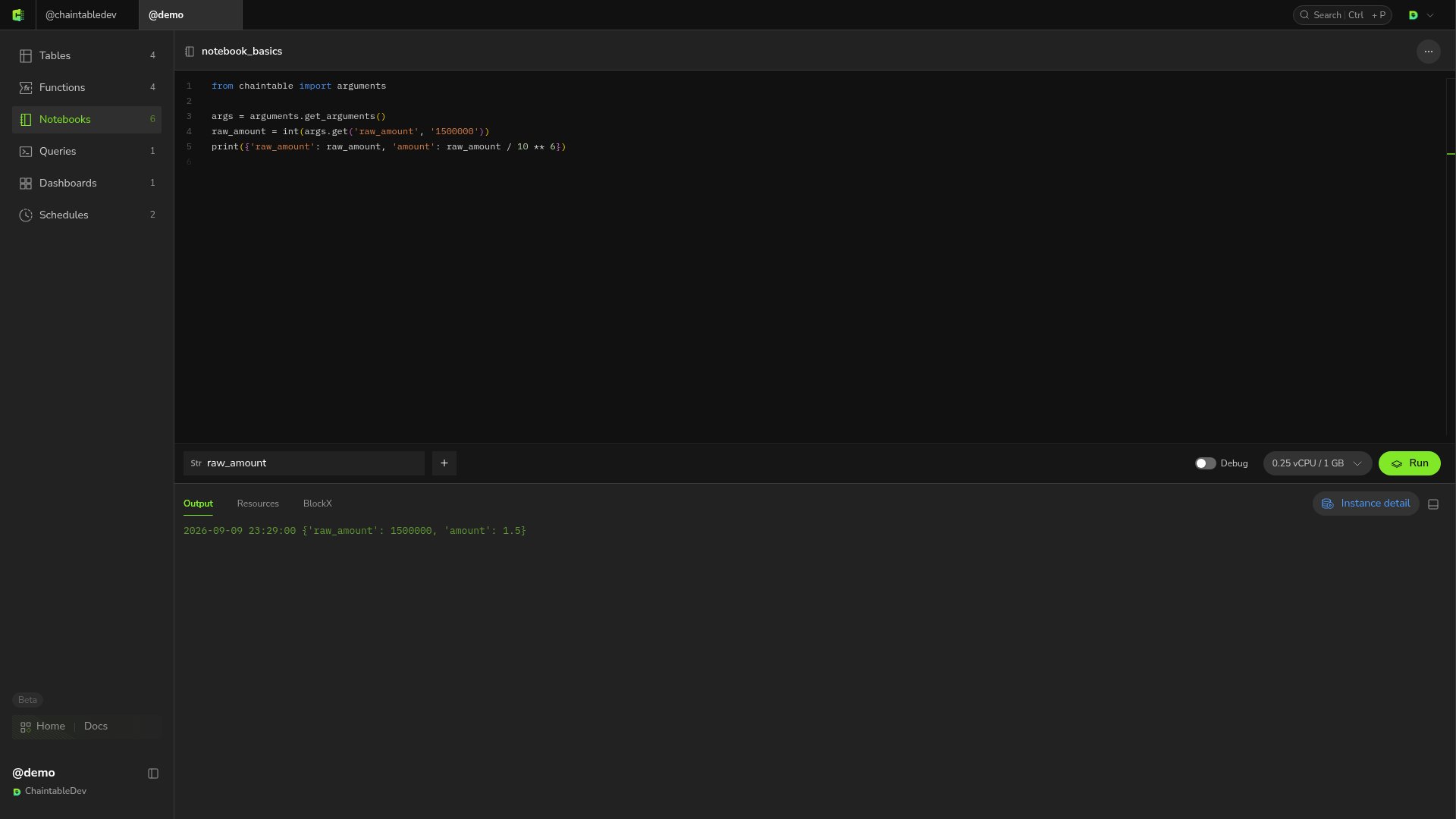Open the Docs link

[x=96, y=726]
